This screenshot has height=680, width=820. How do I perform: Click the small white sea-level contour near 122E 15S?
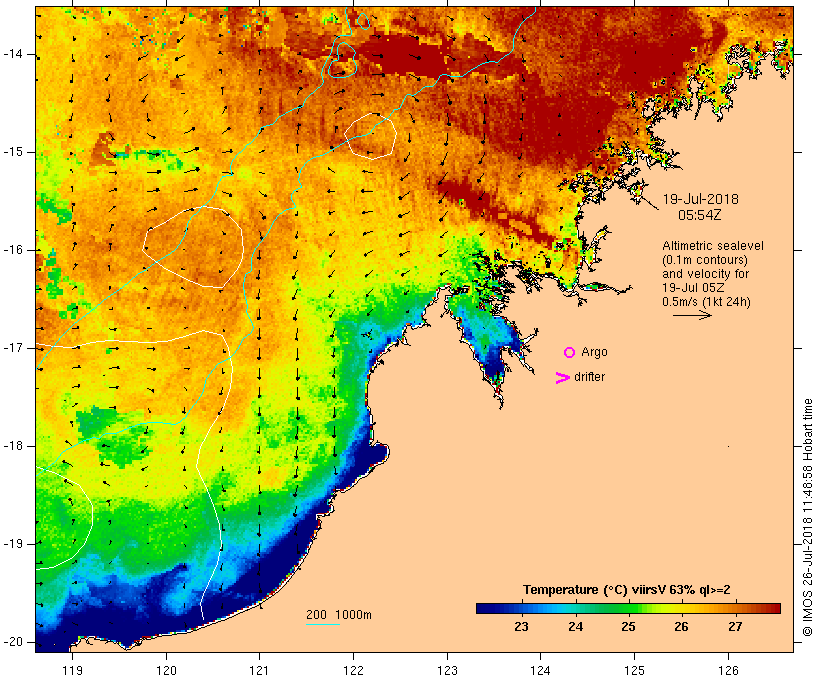coord(370,136)
